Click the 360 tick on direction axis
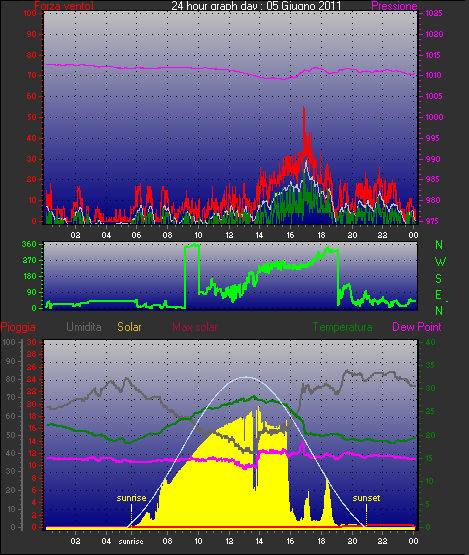This screenshot has height=555, width=469. pos(29,244)
